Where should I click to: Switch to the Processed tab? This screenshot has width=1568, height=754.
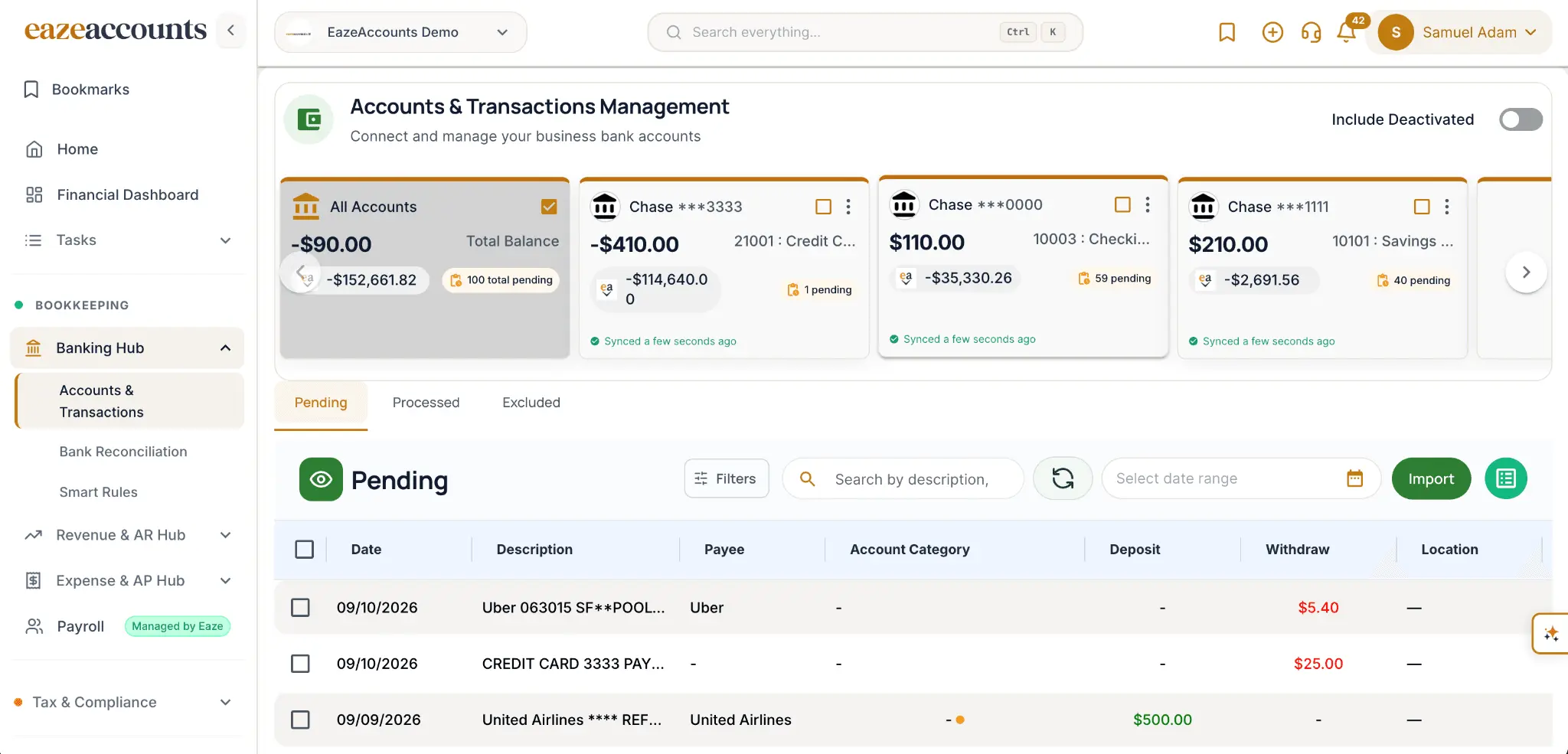click(426, 403)
